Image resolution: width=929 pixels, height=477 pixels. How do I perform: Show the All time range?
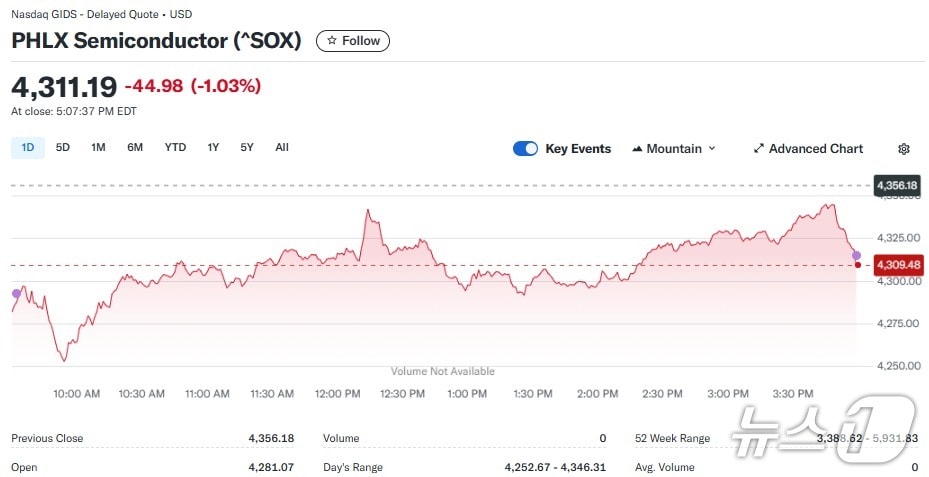[282, 148]
